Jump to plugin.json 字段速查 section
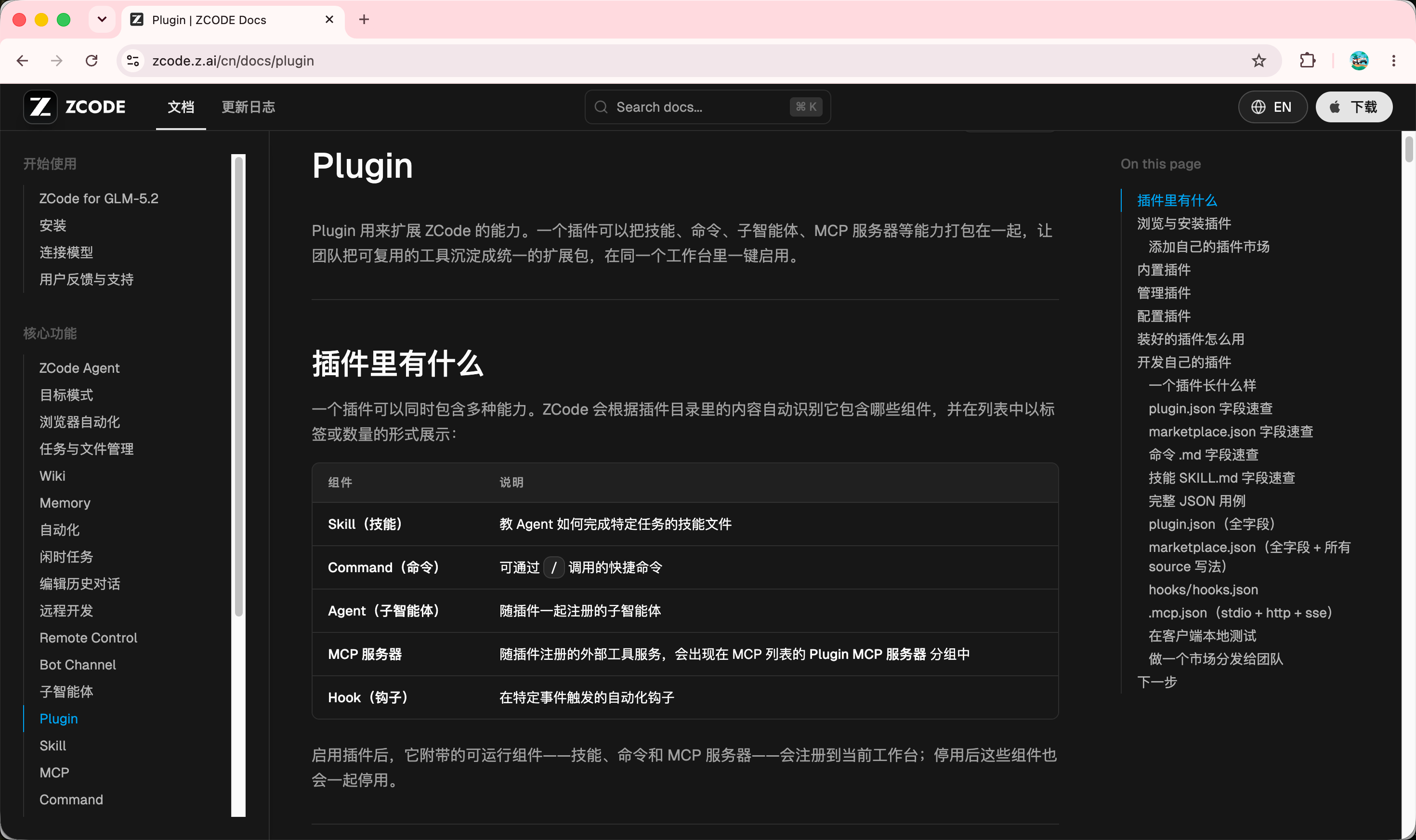Viewport: 1416px width, 840px height. point(1210,408)
